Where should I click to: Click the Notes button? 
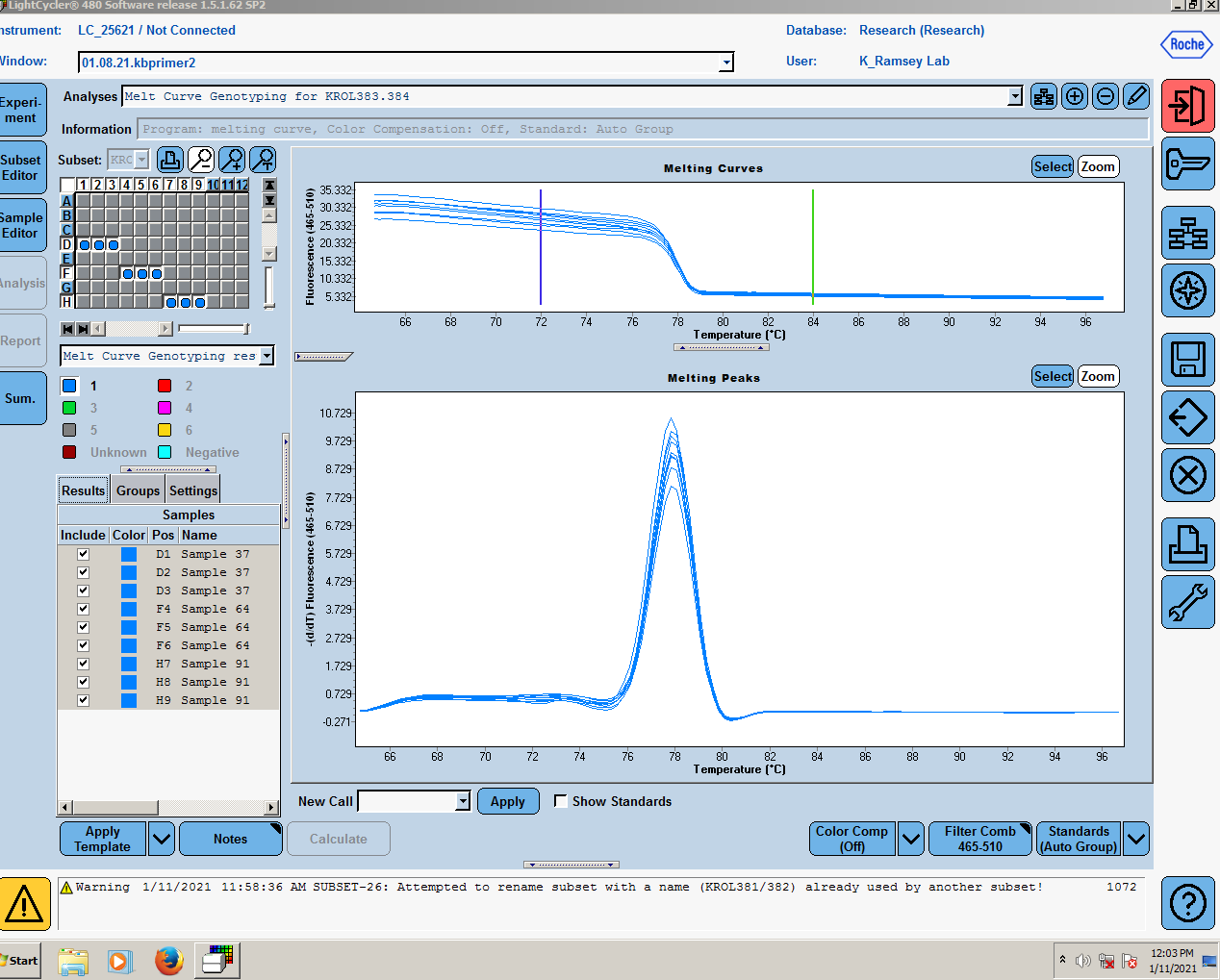pos(231,839)
